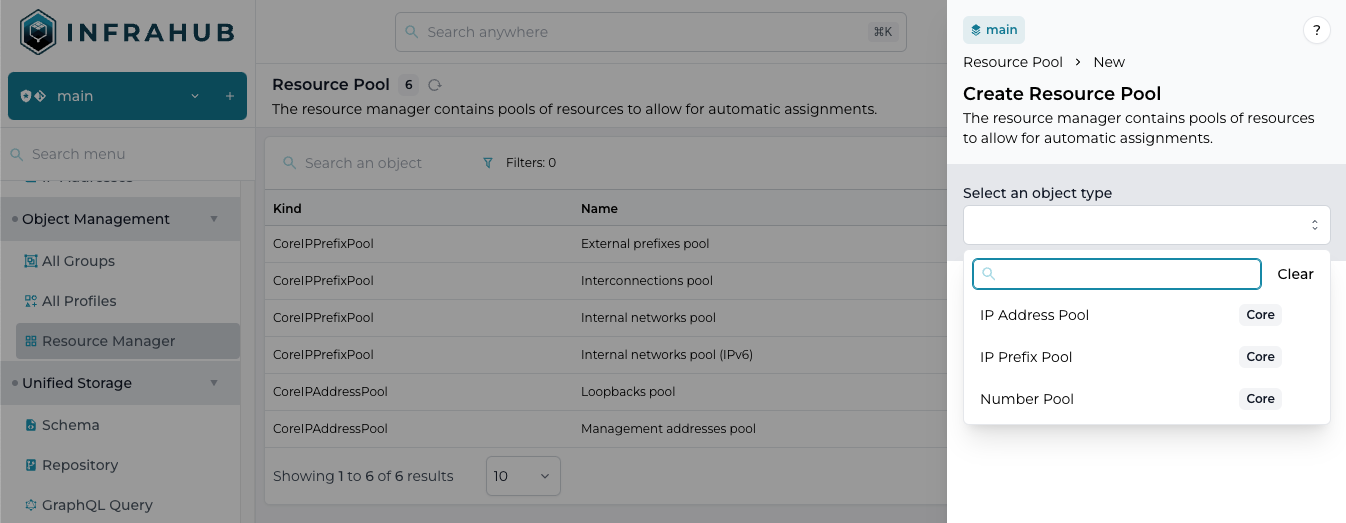1346x523 pixels.
Task: Select Number Pool option
Action: (x=1027, y=399)
